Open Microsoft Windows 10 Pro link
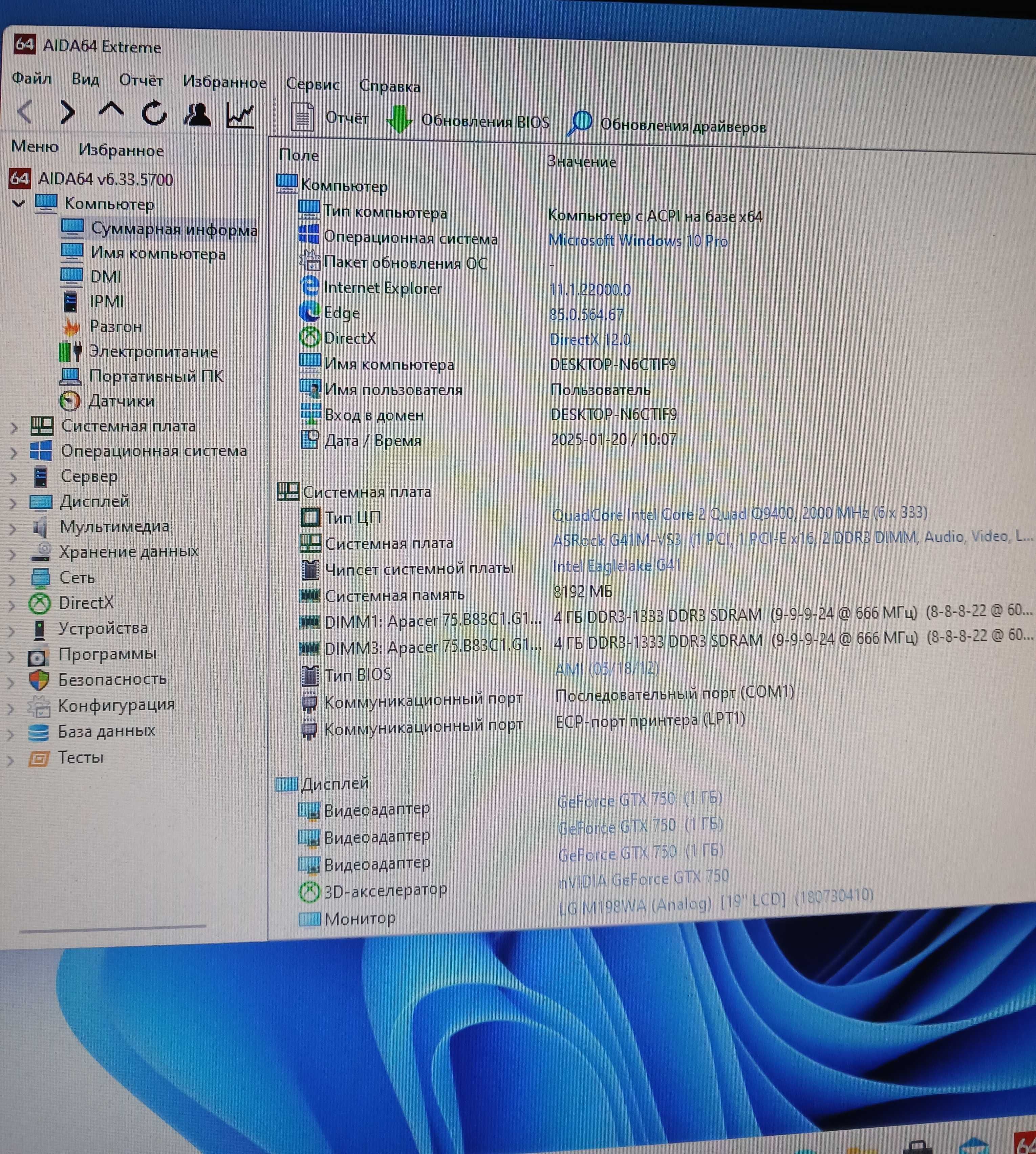Image resolution: width=1036 pixels, height=1154 pixels. 638,241
